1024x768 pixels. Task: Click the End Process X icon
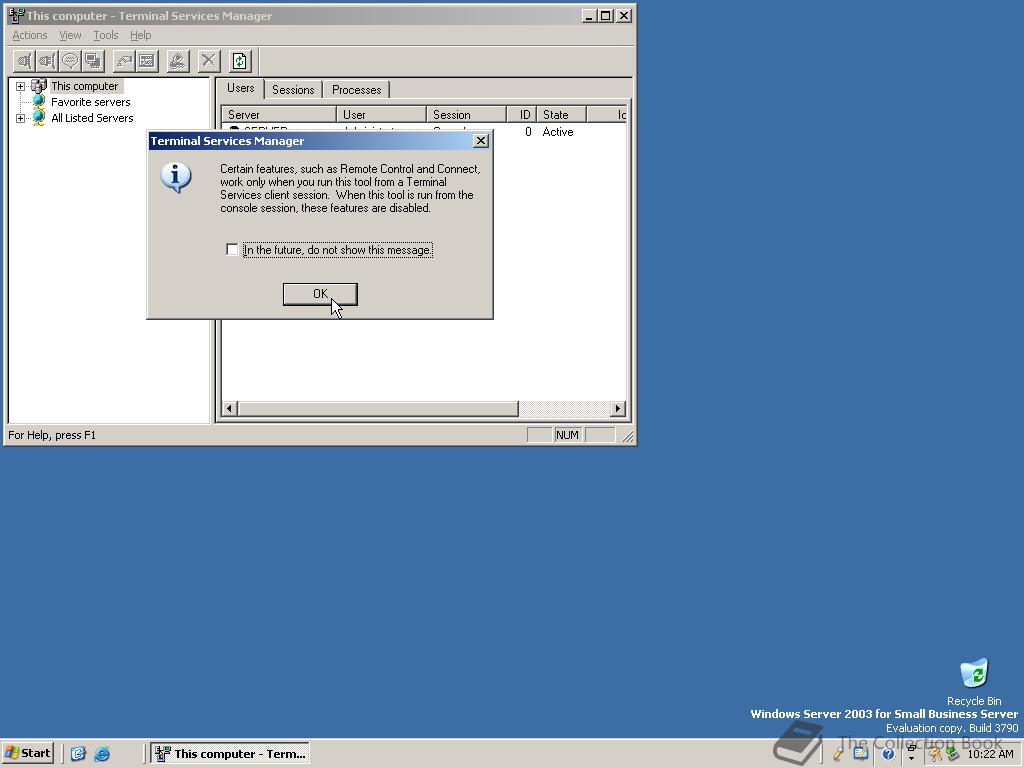click(208, 61)
